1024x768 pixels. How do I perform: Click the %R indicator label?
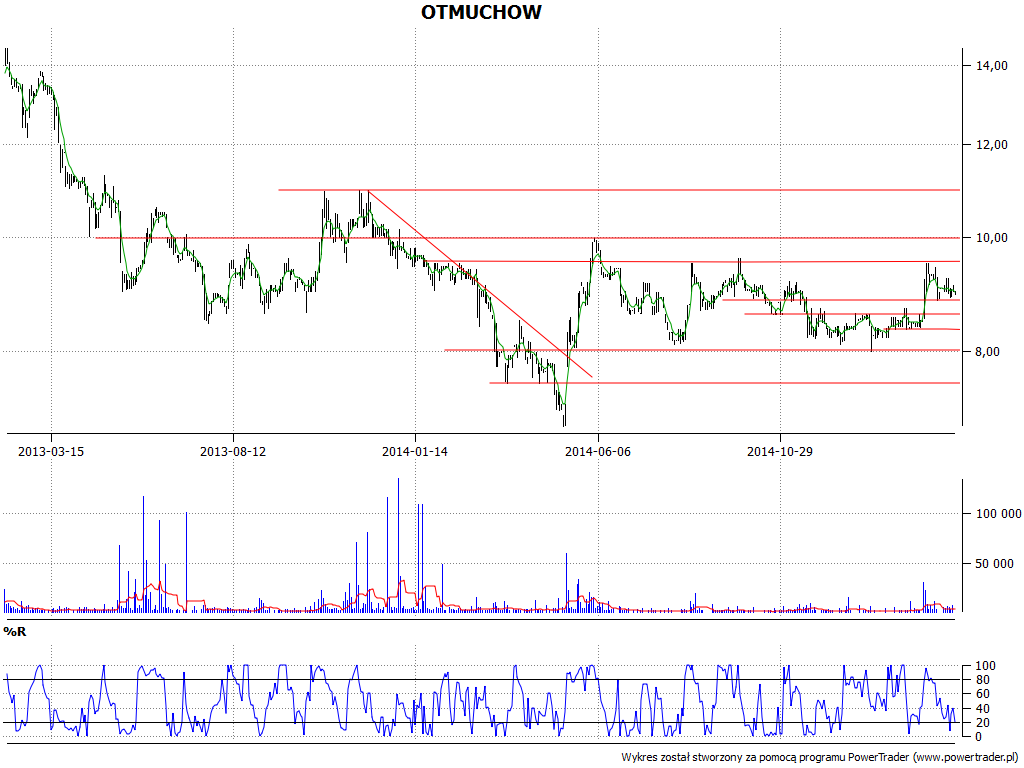point(14,632)
